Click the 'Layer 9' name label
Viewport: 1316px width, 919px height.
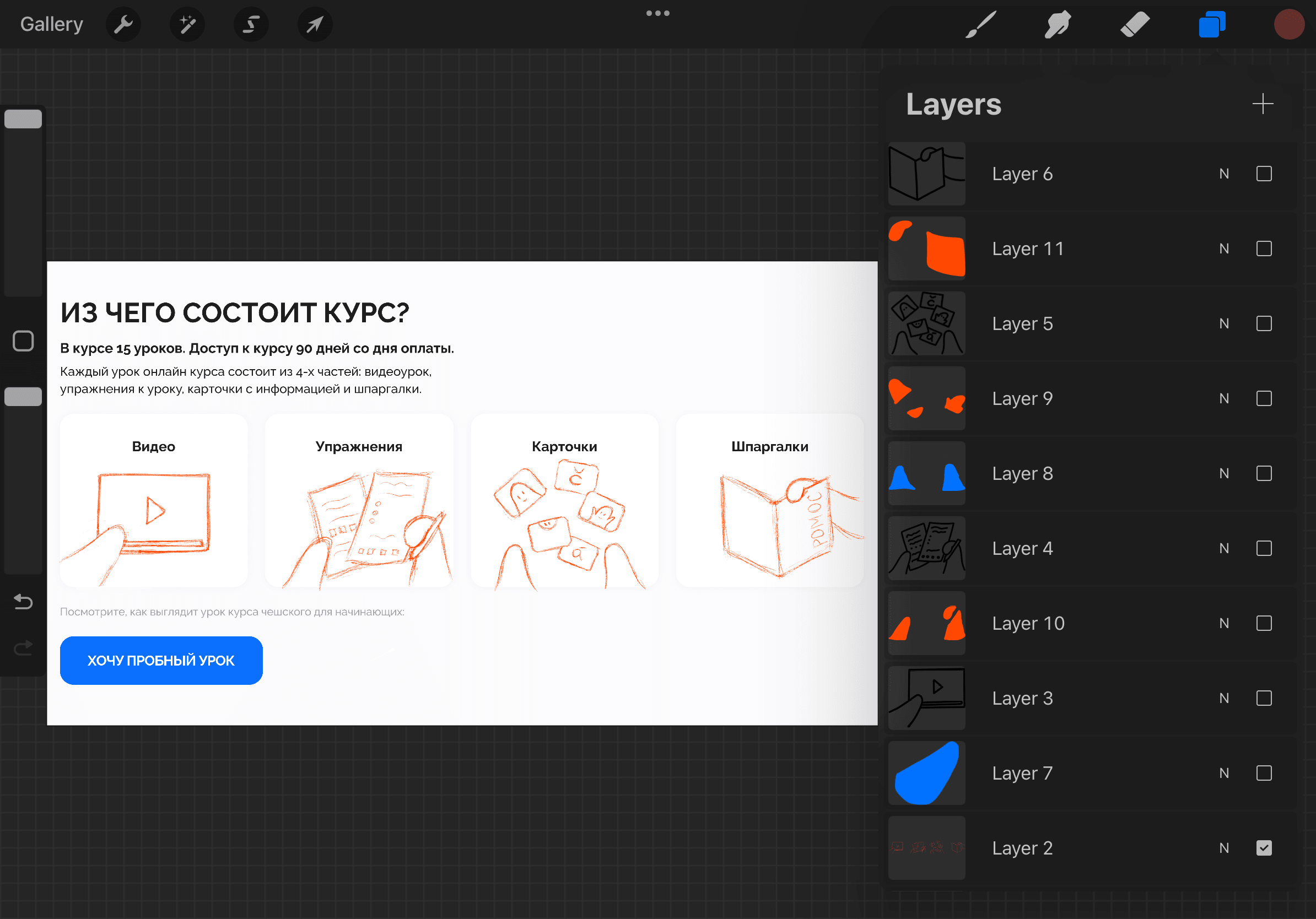[1022, 399]
